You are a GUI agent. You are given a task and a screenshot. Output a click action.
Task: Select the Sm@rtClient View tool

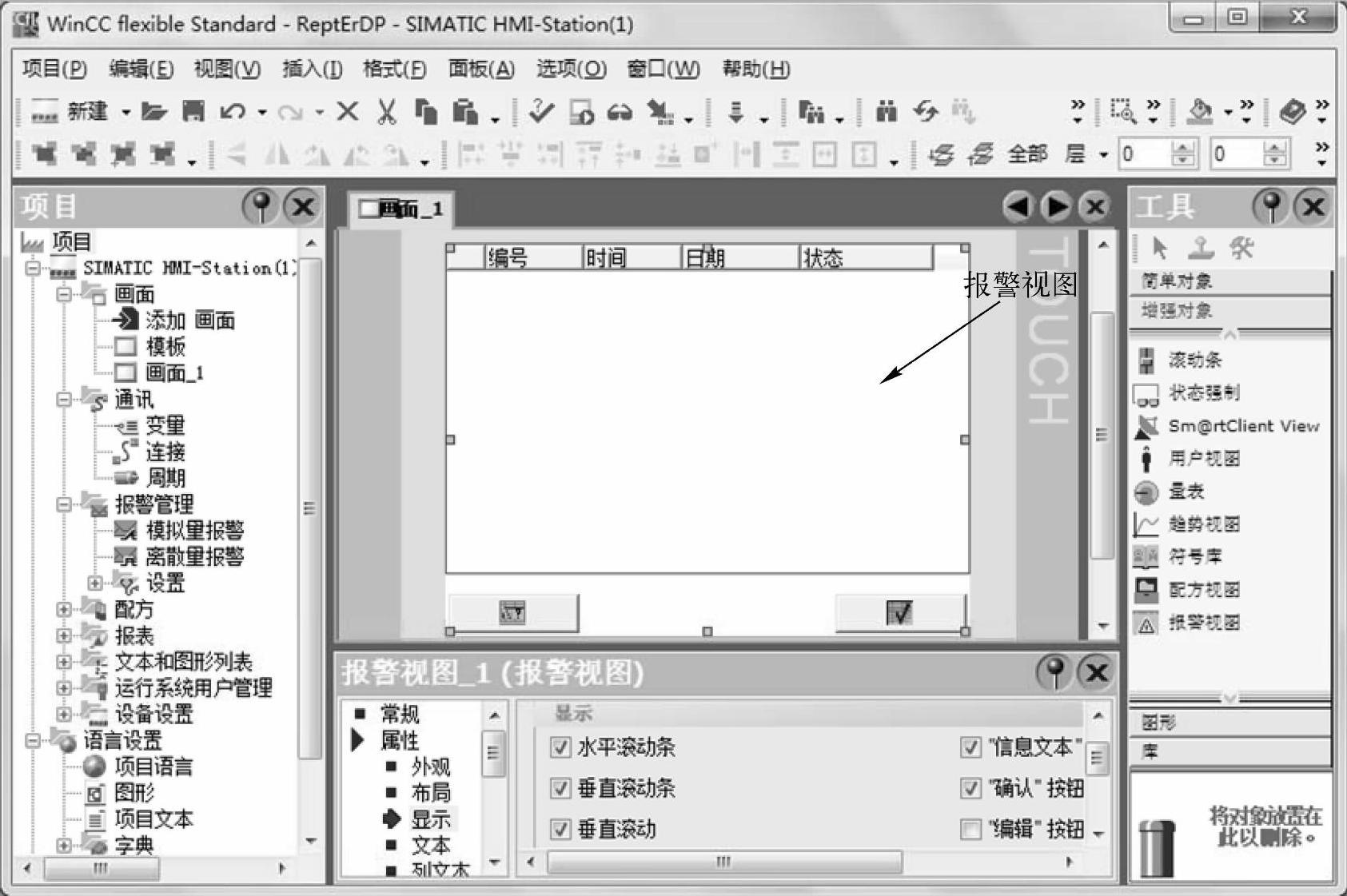tap(1228, 426)
